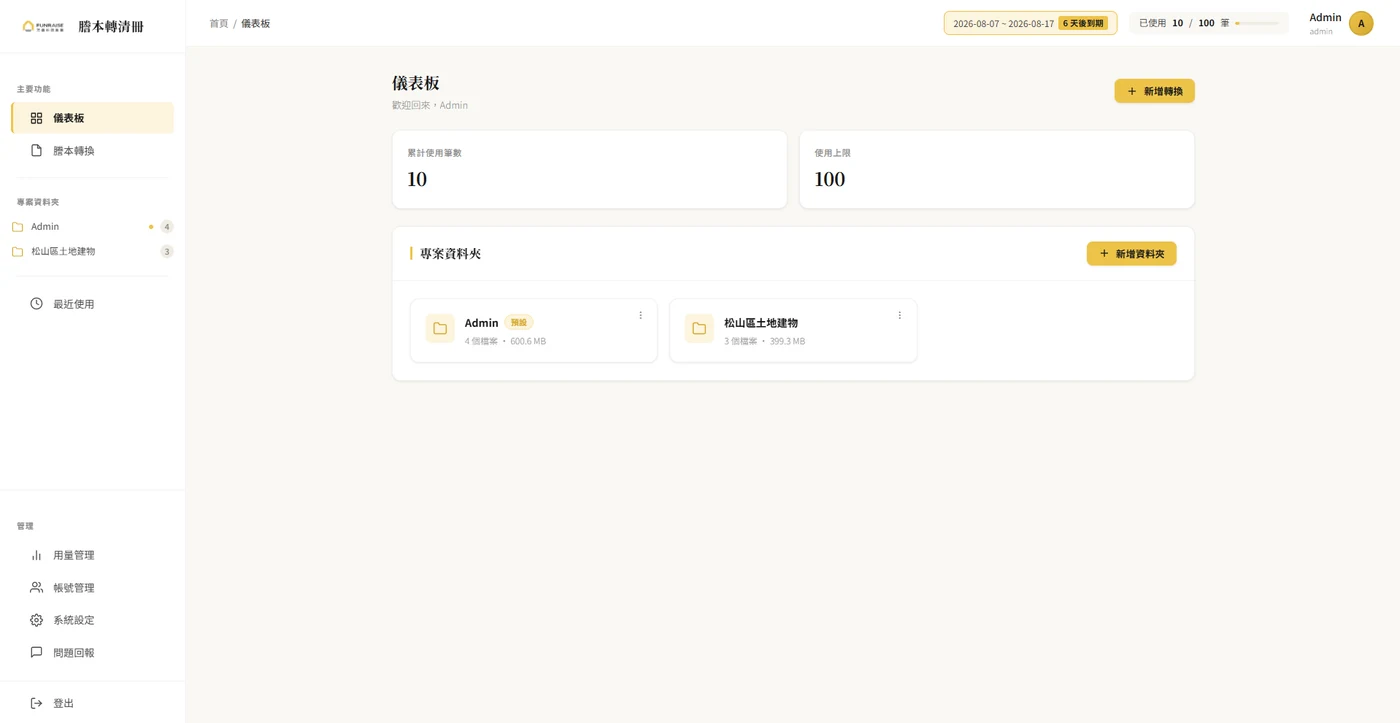The height and width of the screenshot is (723, 1400).
Task: Go to 儀表板 in the sidebar
Action: [92, 118]
